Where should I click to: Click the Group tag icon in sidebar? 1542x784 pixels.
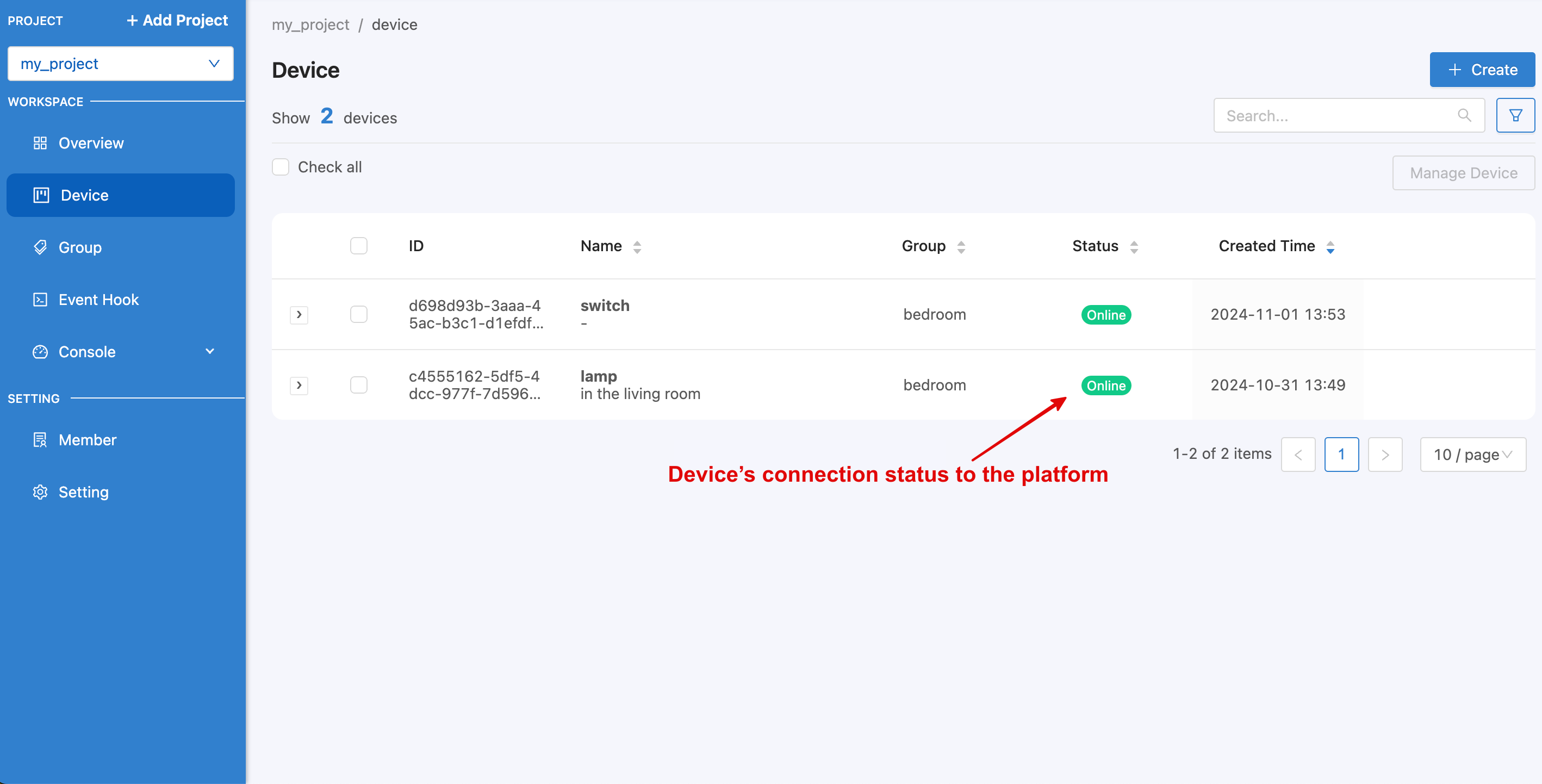pyautogui.click(x=40, y=247)
